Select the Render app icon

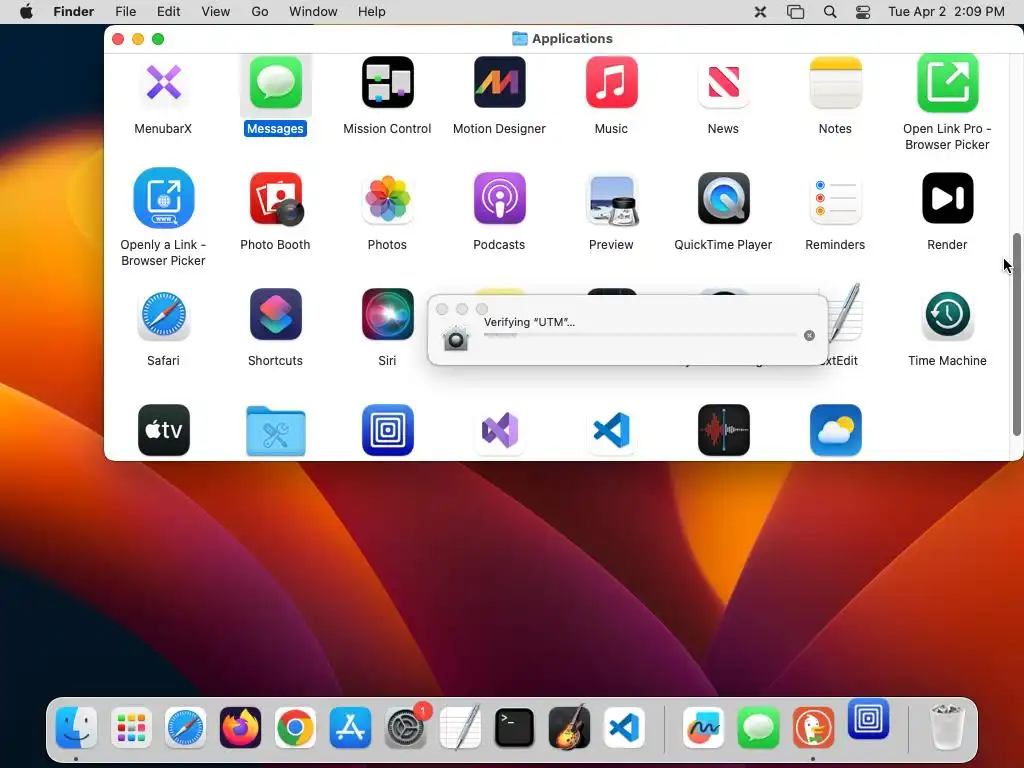[948, 198]
